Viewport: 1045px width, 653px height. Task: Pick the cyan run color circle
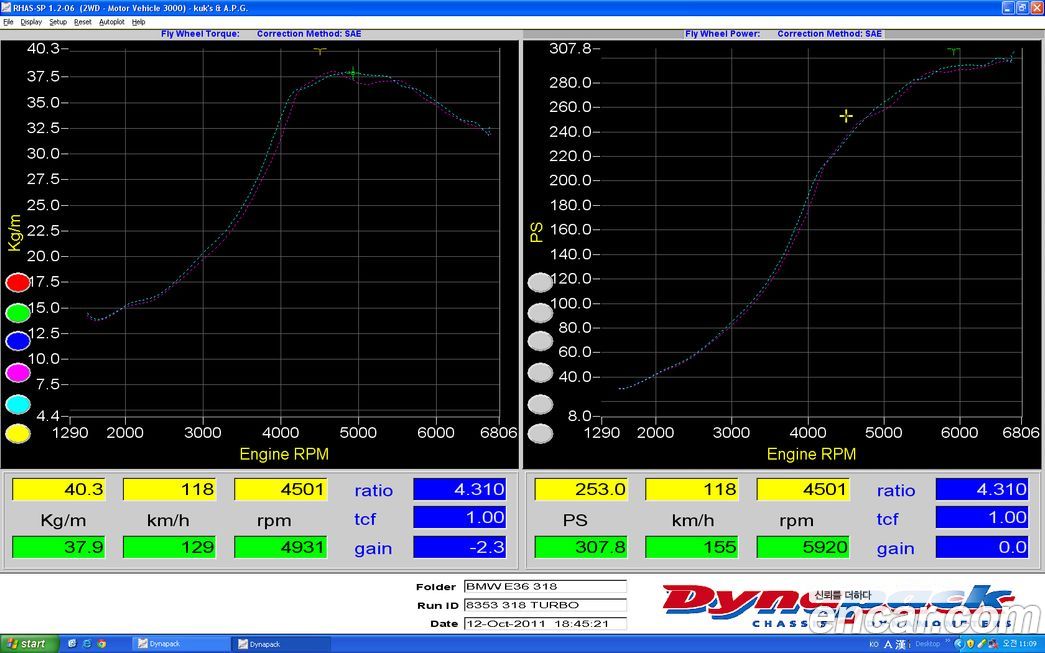click(x=18, y=404)
